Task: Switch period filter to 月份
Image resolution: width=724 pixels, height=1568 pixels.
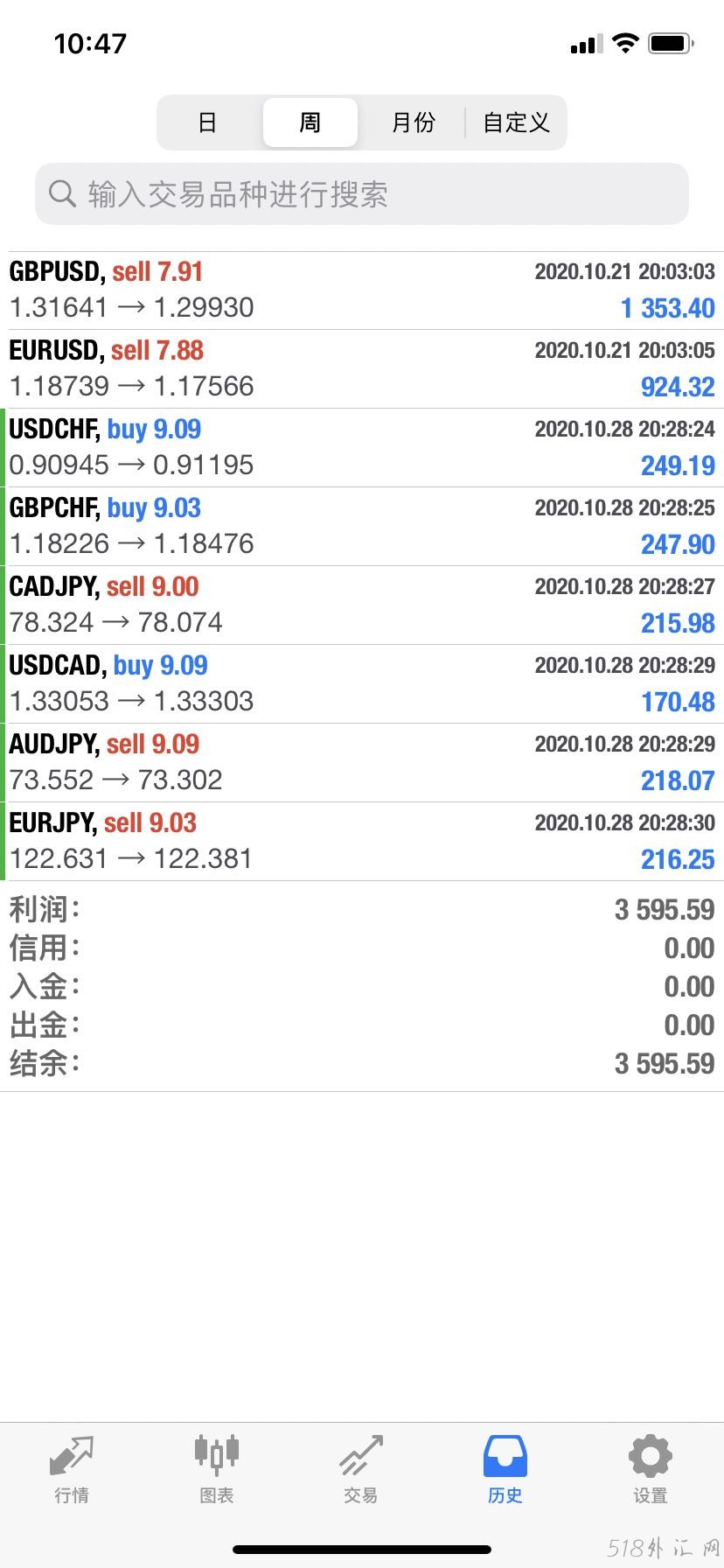Action: pyautogui.click(x=413, y=122)
